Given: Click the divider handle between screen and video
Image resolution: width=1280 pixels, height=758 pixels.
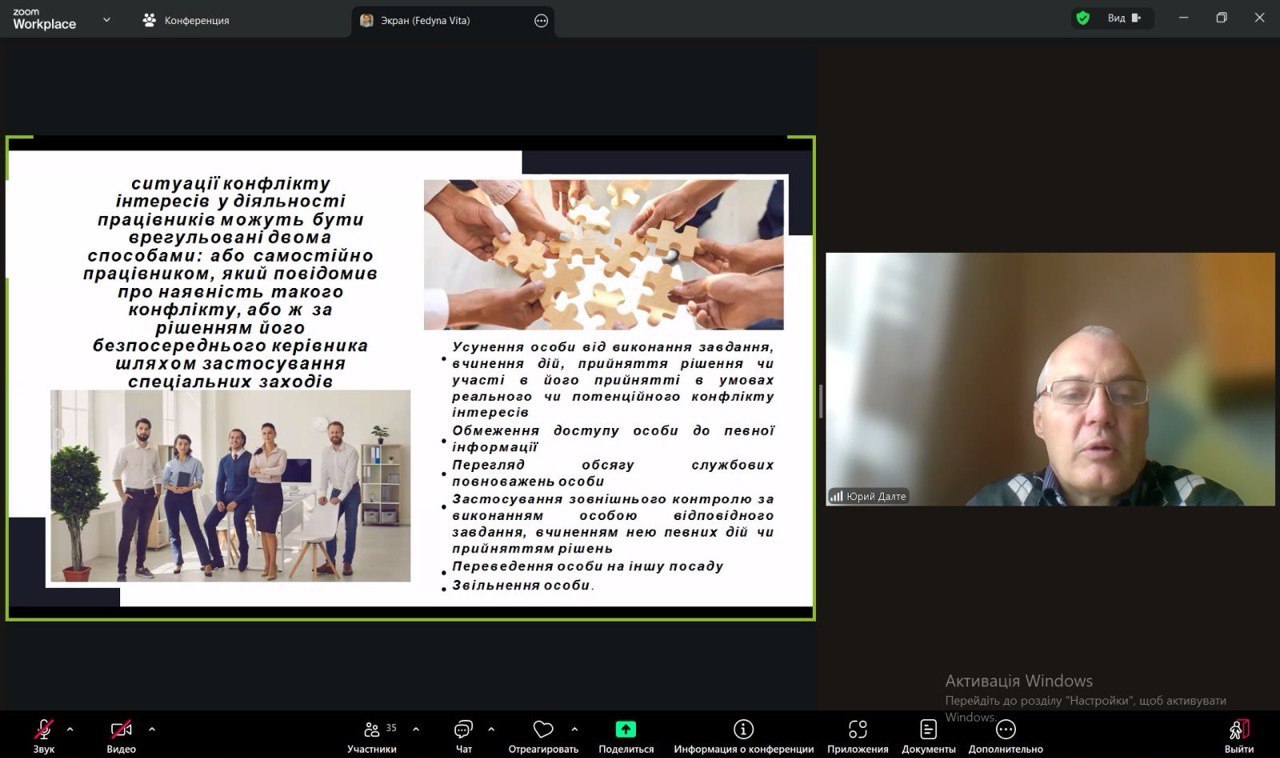Looking at the screenshot, I should pos(821,400).
